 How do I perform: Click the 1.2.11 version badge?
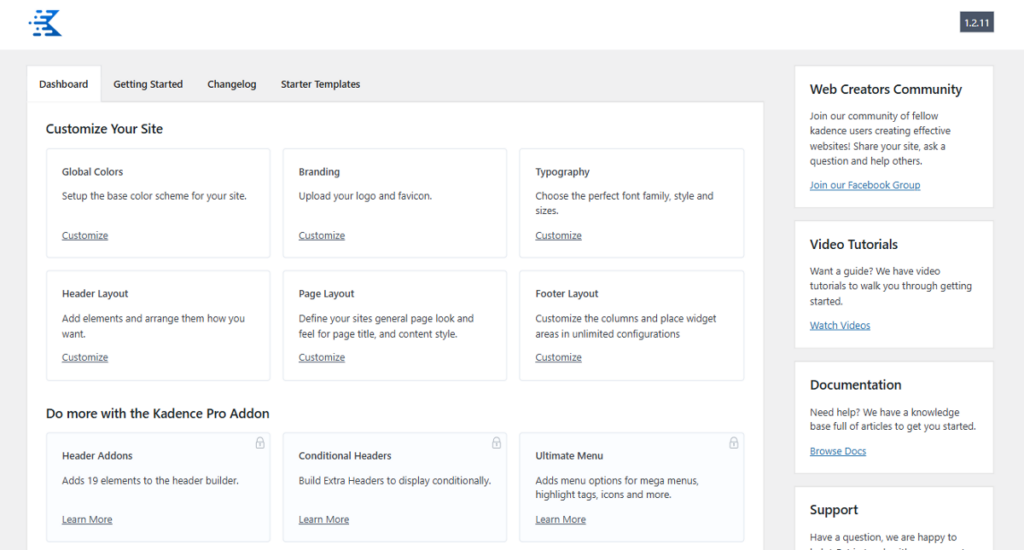[976, 22]
